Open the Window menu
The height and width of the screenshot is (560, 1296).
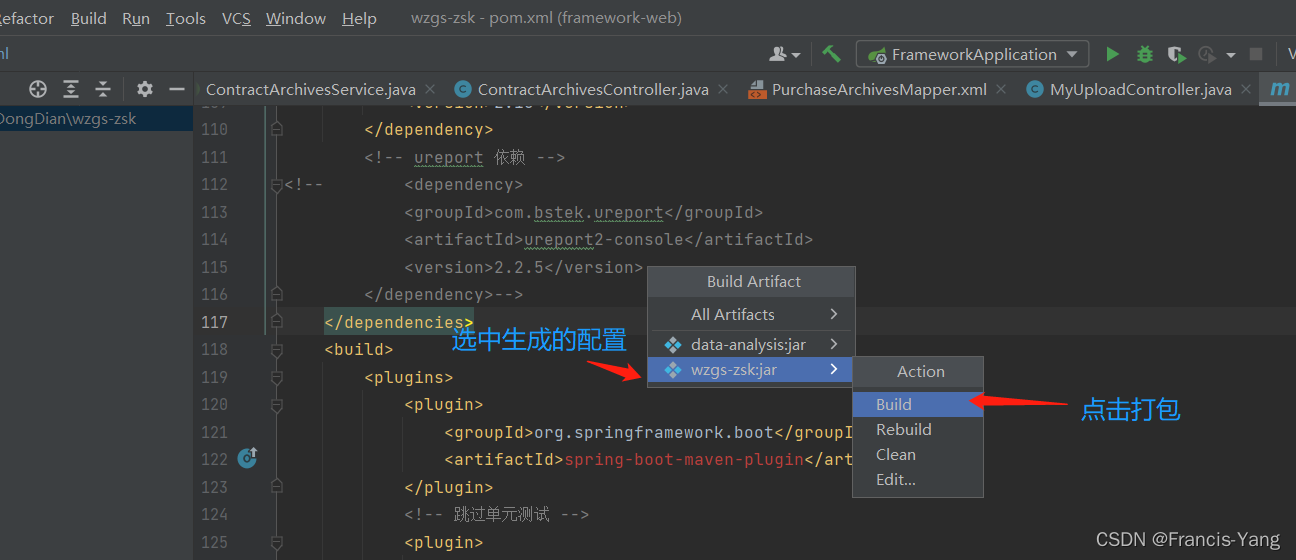tap(296, 18)
